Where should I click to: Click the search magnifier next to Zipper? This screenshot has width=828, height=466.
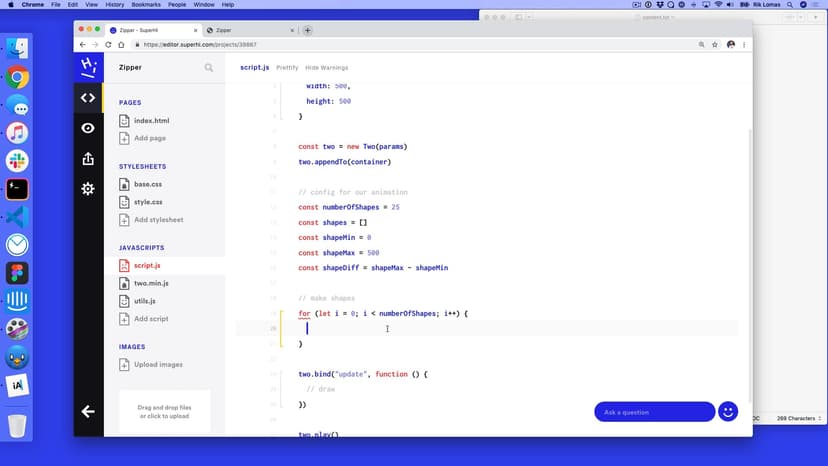coord(209,68)
